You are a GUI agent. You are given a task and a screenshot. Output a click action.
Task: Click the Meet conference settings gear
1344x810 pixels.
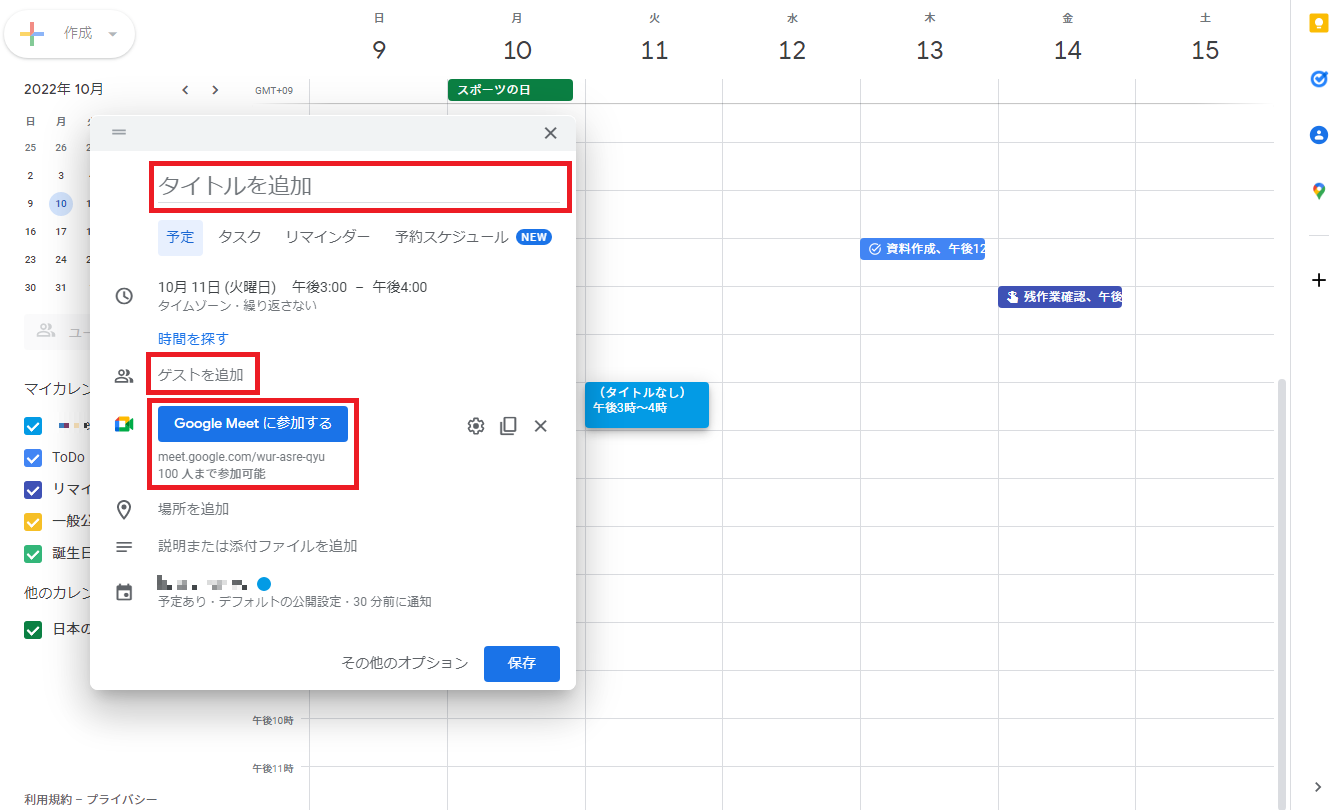476,426
